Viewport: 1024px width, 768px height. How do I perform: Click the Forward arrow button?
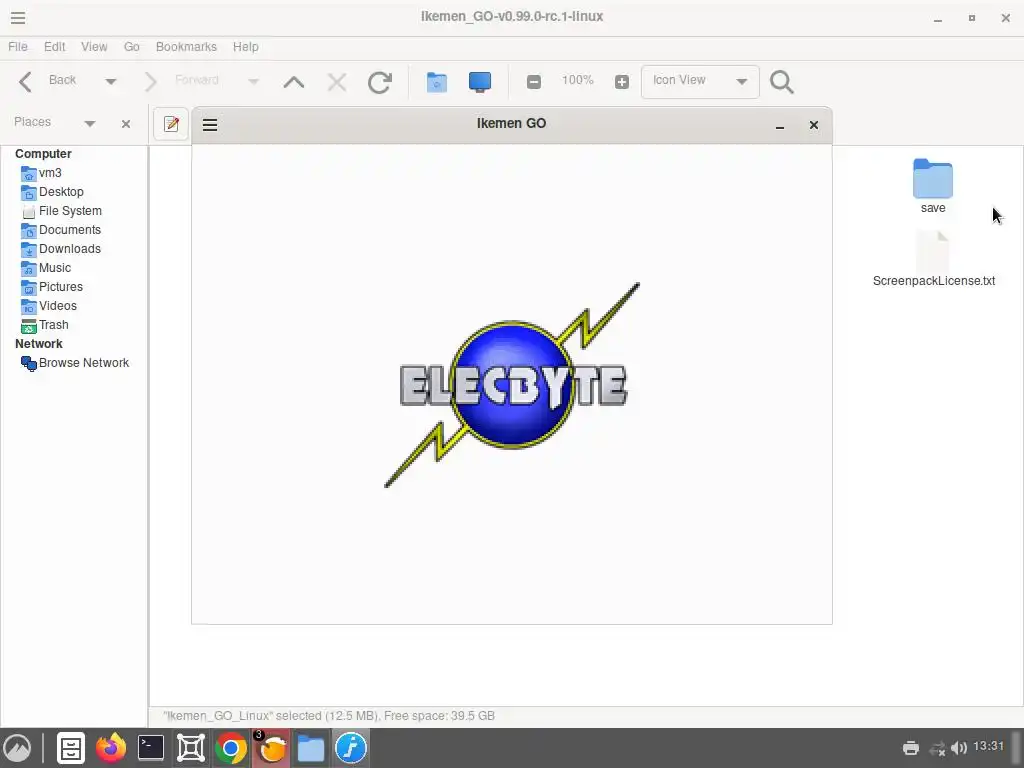(151, 82)
